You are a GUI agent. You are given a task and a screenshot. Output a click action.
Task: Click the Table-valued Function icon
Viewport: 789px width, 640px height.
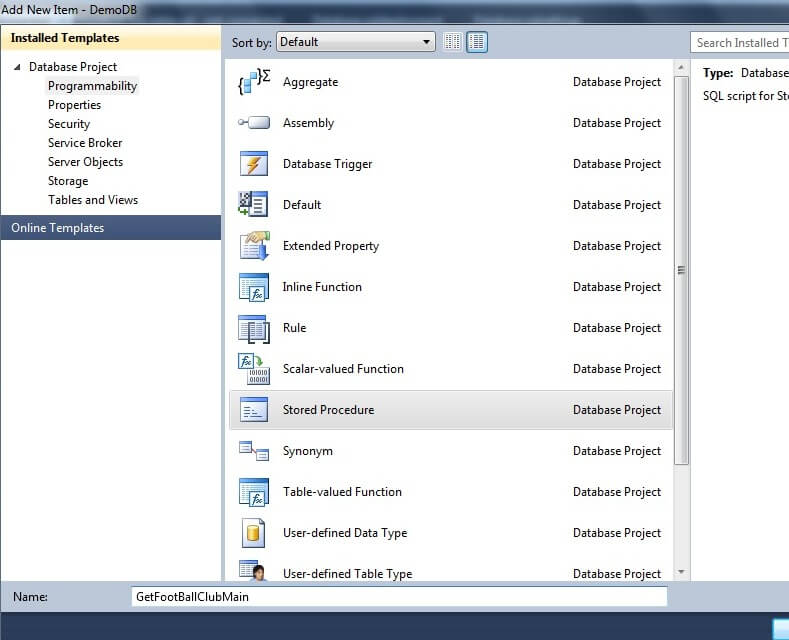pos(254,492)
